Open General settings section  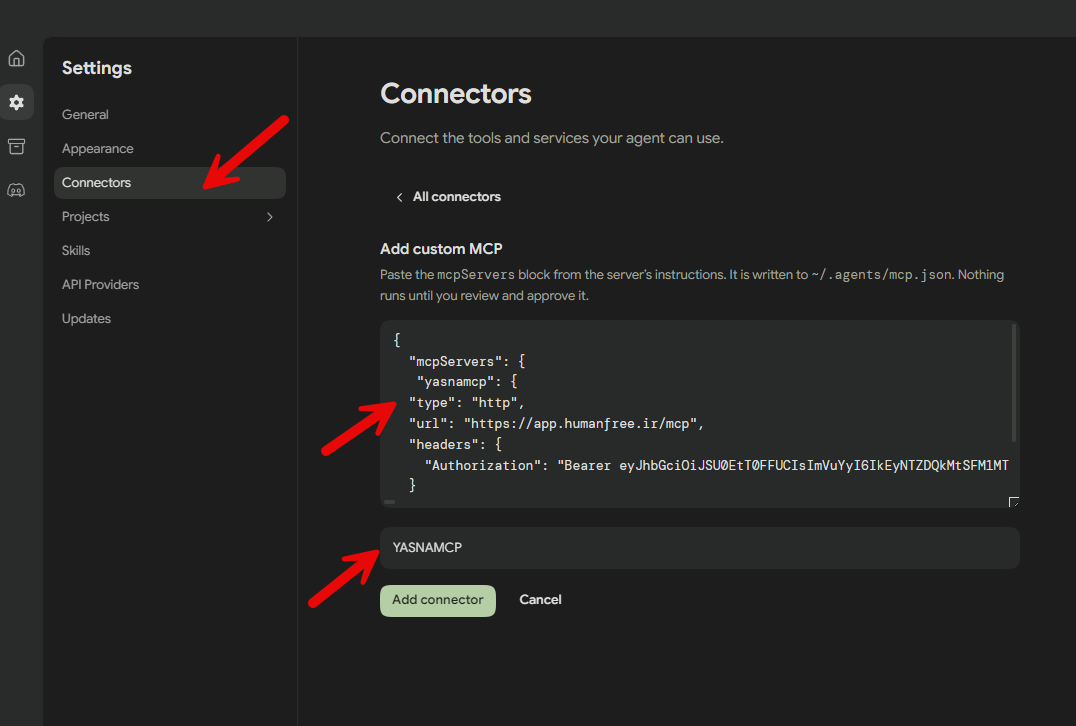[x=85, y=115]
